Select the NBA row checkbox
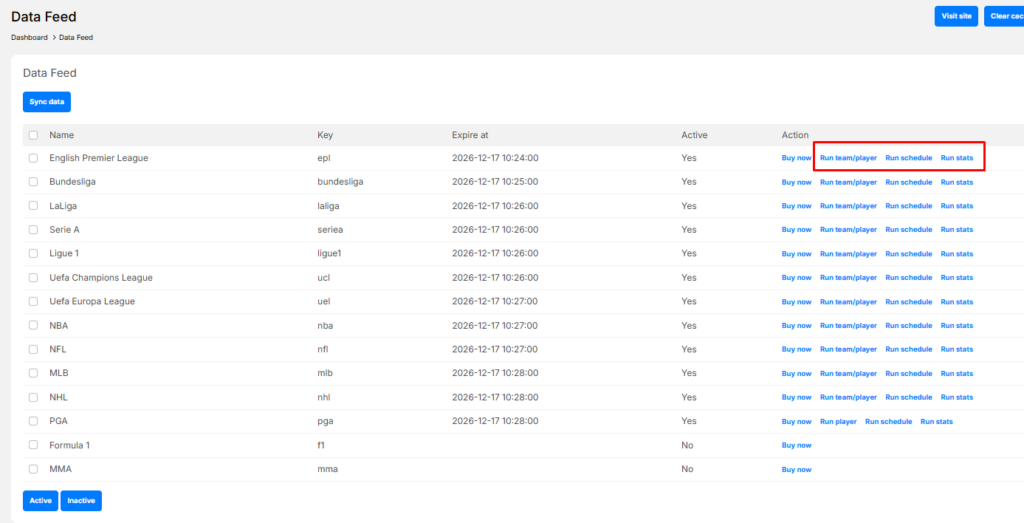 coord(33,325)
